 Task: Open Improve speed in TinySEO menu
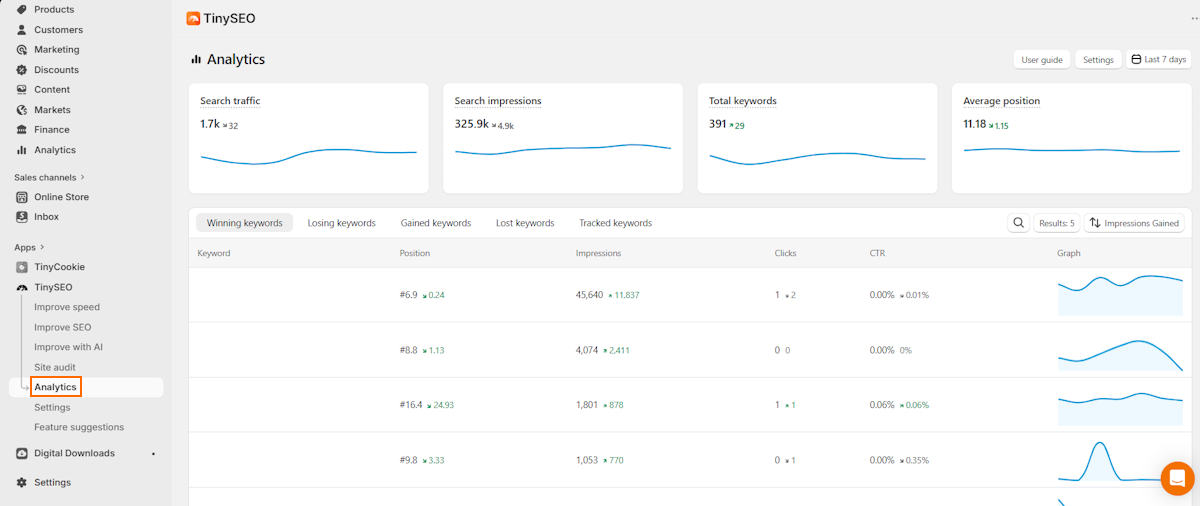67,307
